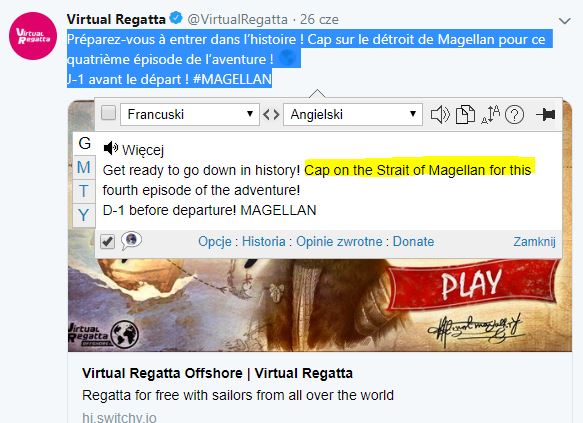This screenshot has height=423, width=583.
Task: Select the T translation provider tab
Action: coord(84,191)
